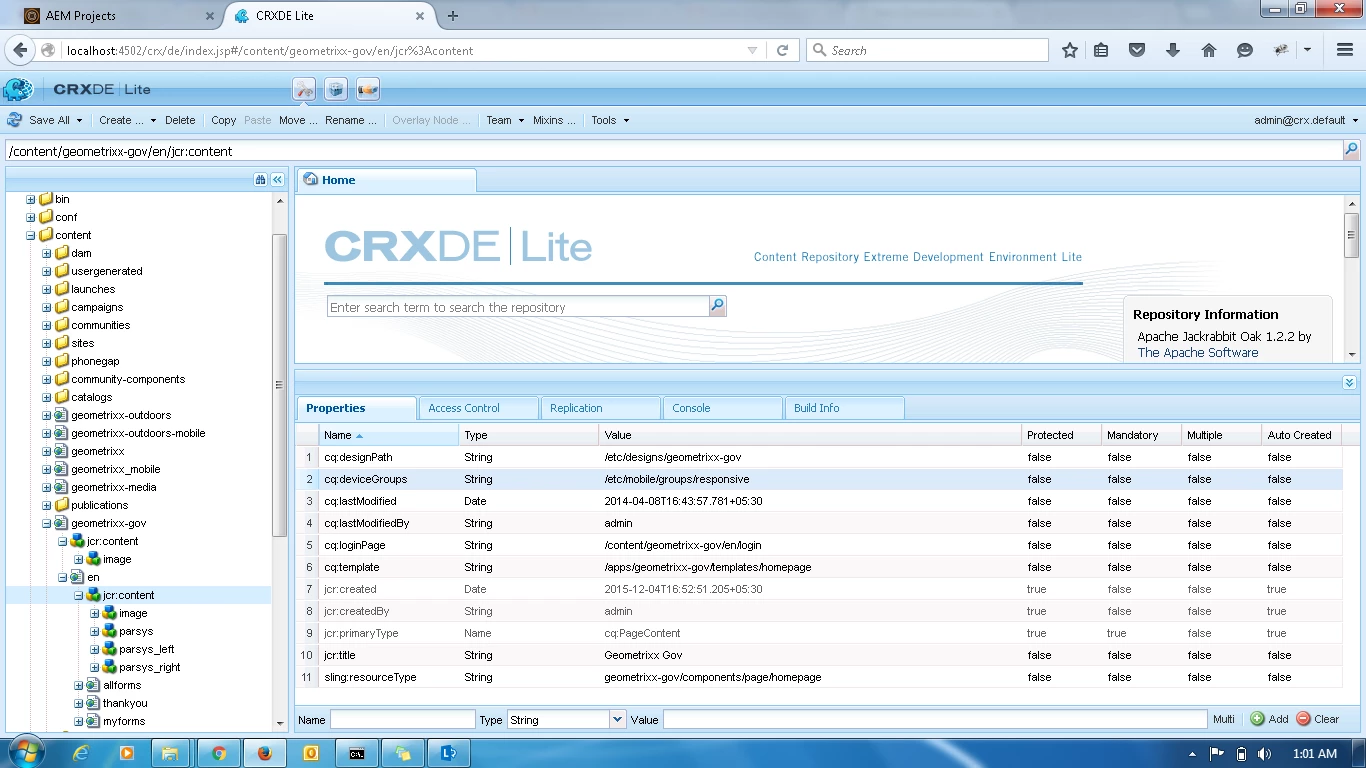Viewport: 1366px width, 768px height.
Task: Switch to the AEM Projects browser tab
Action: [118, 16]
